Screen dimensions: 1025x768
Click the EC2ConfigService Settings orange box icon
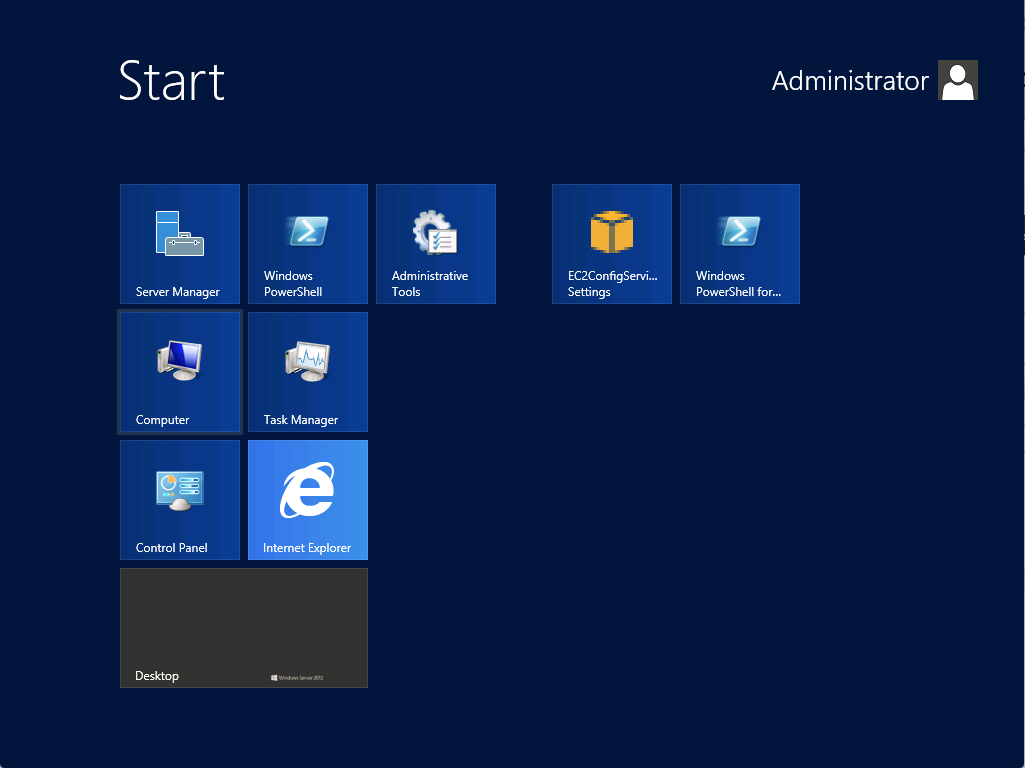point(612,232)
